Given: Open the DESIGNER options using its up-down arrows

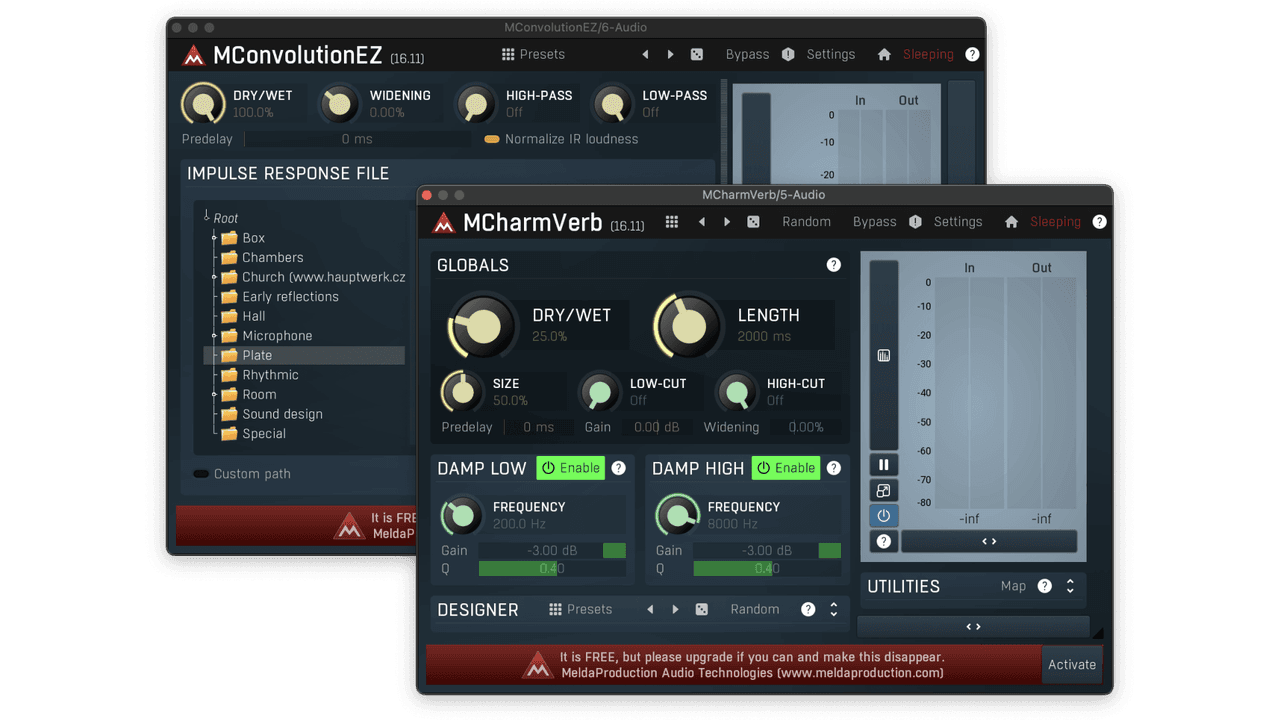Looking at the screenshot, I should [x=834, y=609].
